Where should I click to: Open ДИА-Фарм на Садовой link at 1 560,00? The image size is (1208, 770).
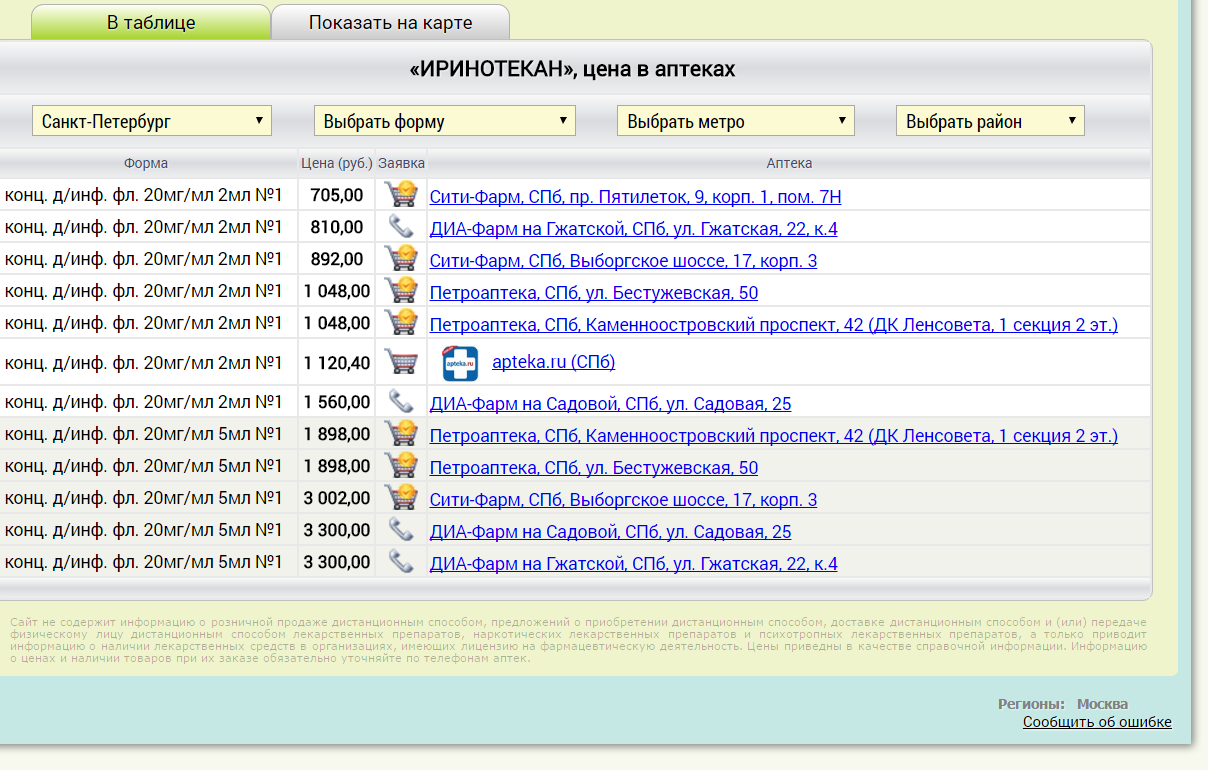click(610, 404)
